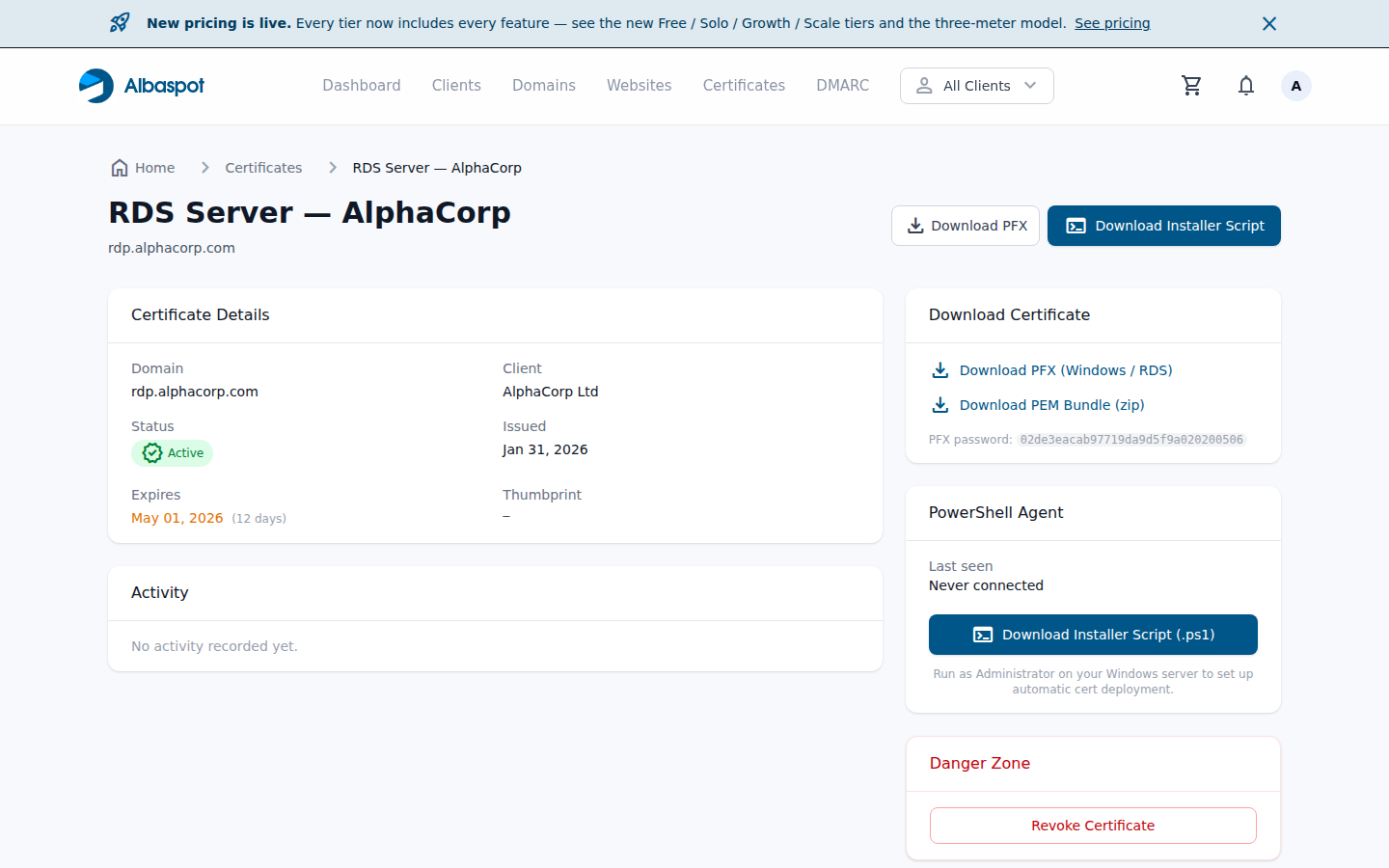Screen dimensions: 1389x868
Task: Open the shopping cart
Action: tap(1192, 86)
